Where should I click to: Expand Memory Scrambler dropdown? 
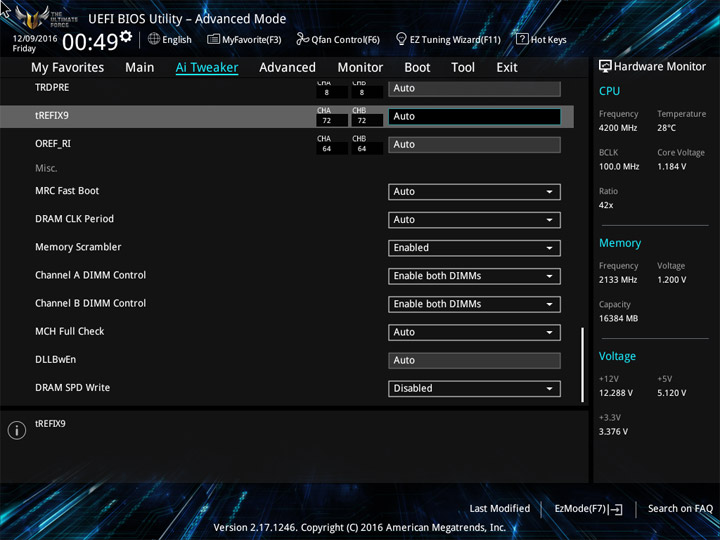pos(474,248)
